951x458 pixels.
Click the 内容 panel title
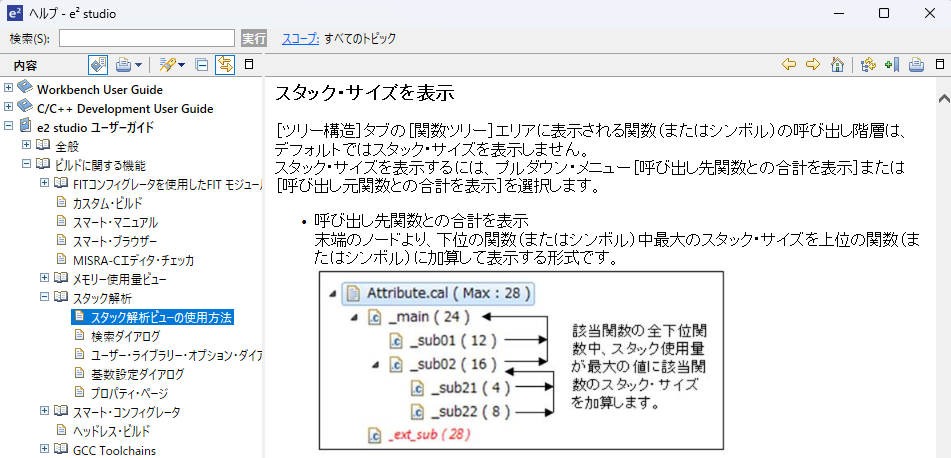click(25, 66)
